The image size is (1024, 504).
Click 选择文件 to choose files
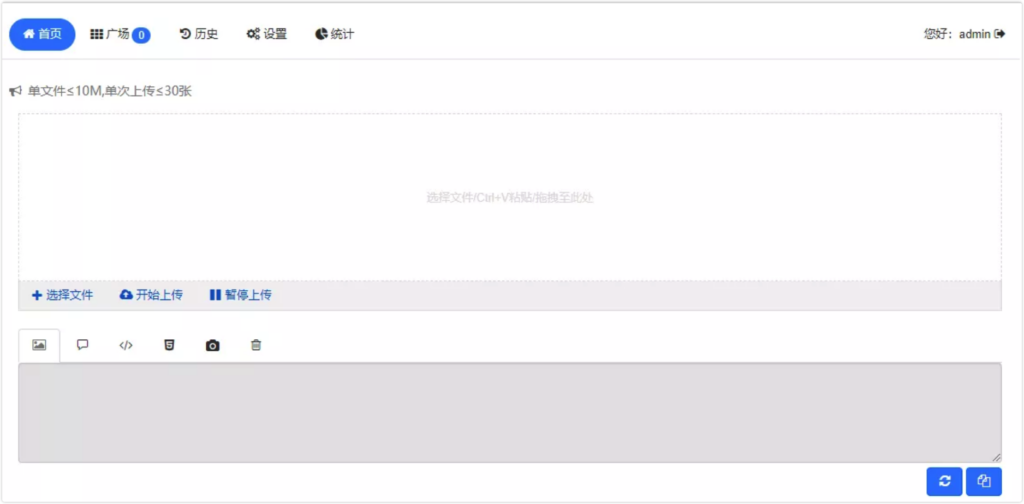[63, 295]
